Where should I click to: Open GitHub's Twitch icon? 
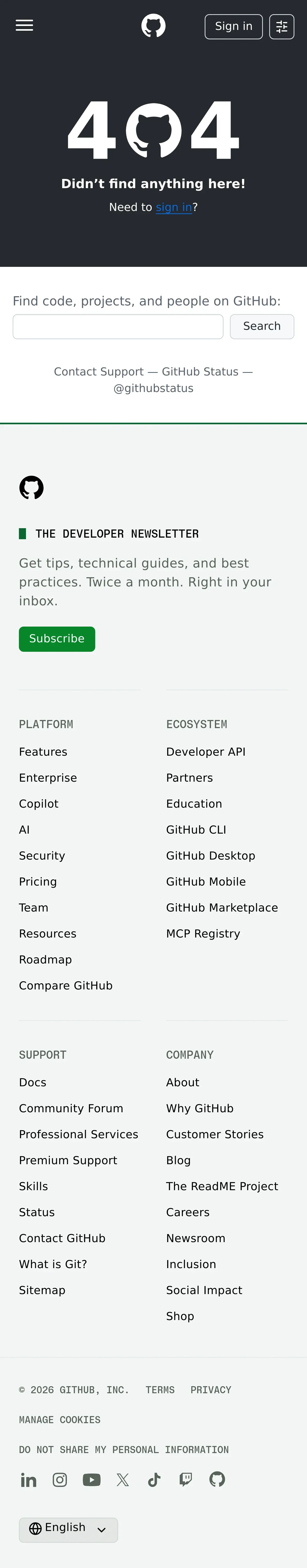tap(186, 1480)
